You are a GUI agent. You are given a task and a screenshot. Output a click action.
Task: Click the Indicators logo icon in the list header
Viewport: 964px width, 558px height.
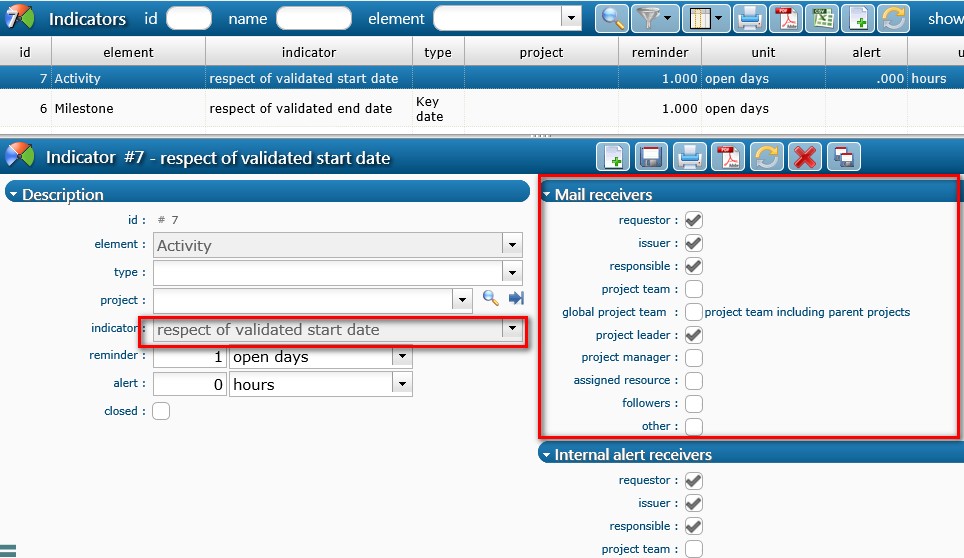pos(20,18)
